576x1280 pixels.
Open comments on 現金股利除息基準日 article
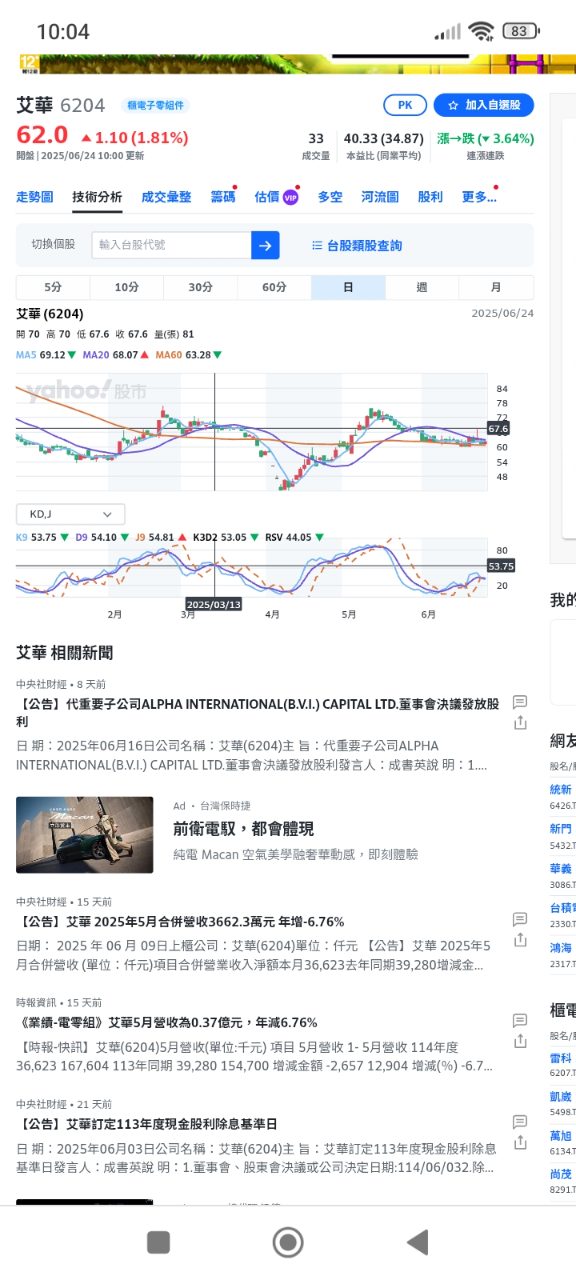point(520,1122)
